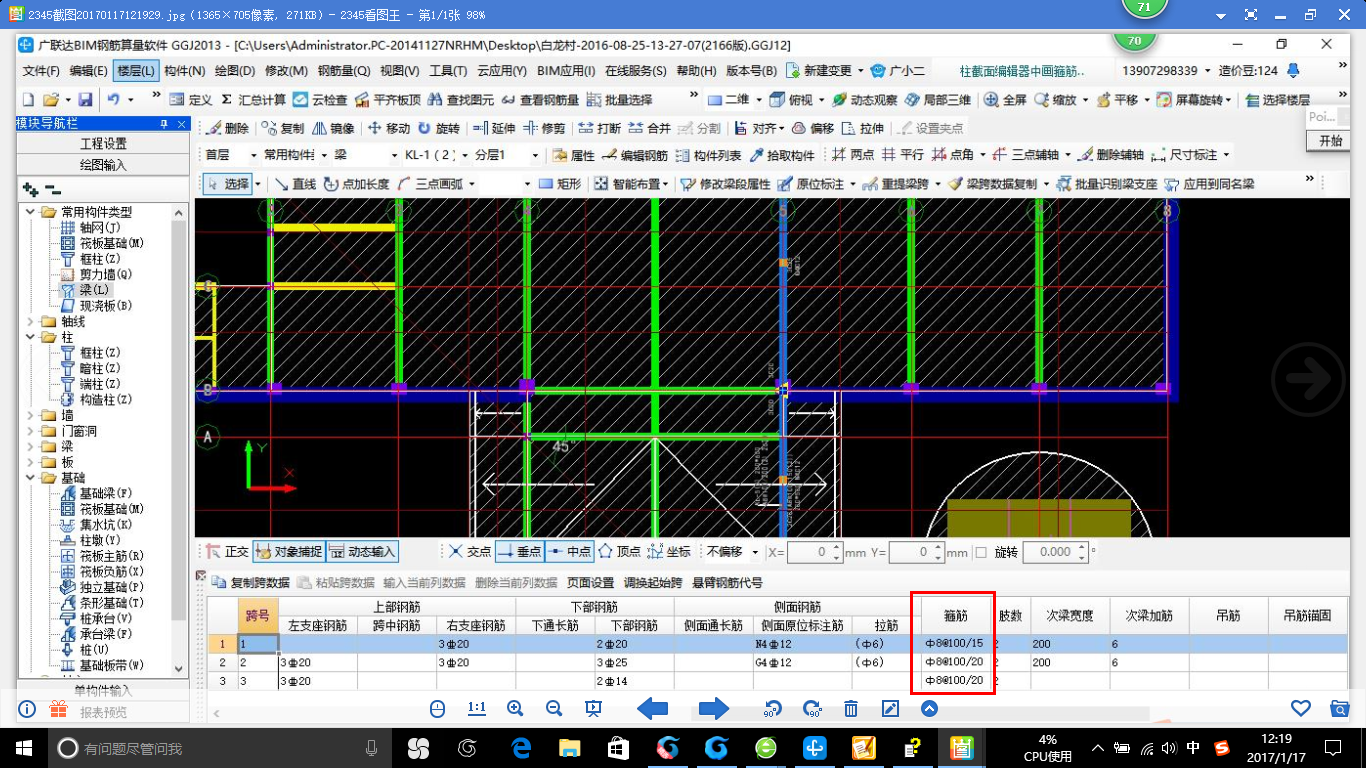The image size is (1366, 768).
Task: Open the 分层1 layer dropdown
Action: tap(535, 155)
